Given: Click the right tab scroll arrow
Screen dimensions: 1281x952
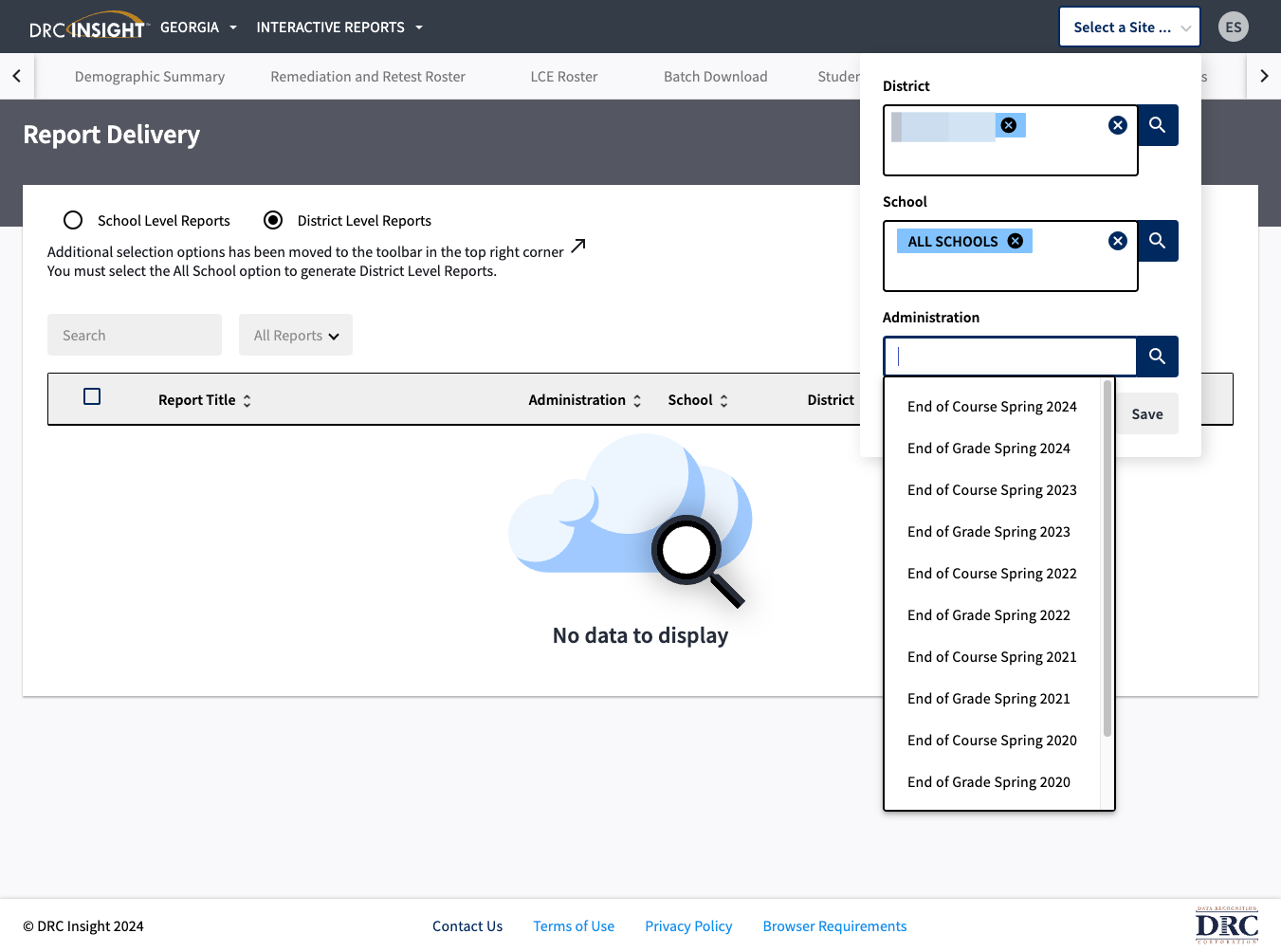Looking at the screenshot, I should (1264, 76).
